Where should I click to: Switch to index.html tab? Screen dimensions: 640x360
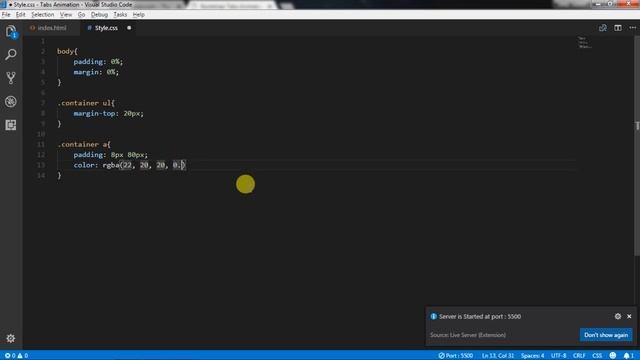tap(51, 28)
